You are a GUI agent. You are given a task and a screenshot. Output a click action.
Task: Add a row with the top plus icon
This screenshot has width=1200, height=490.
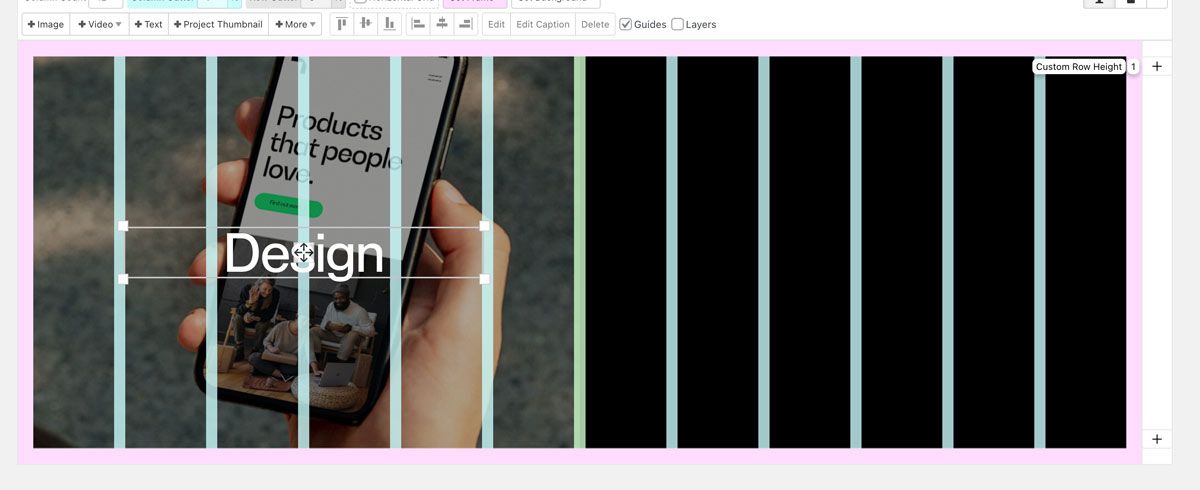pos(1157,67)
